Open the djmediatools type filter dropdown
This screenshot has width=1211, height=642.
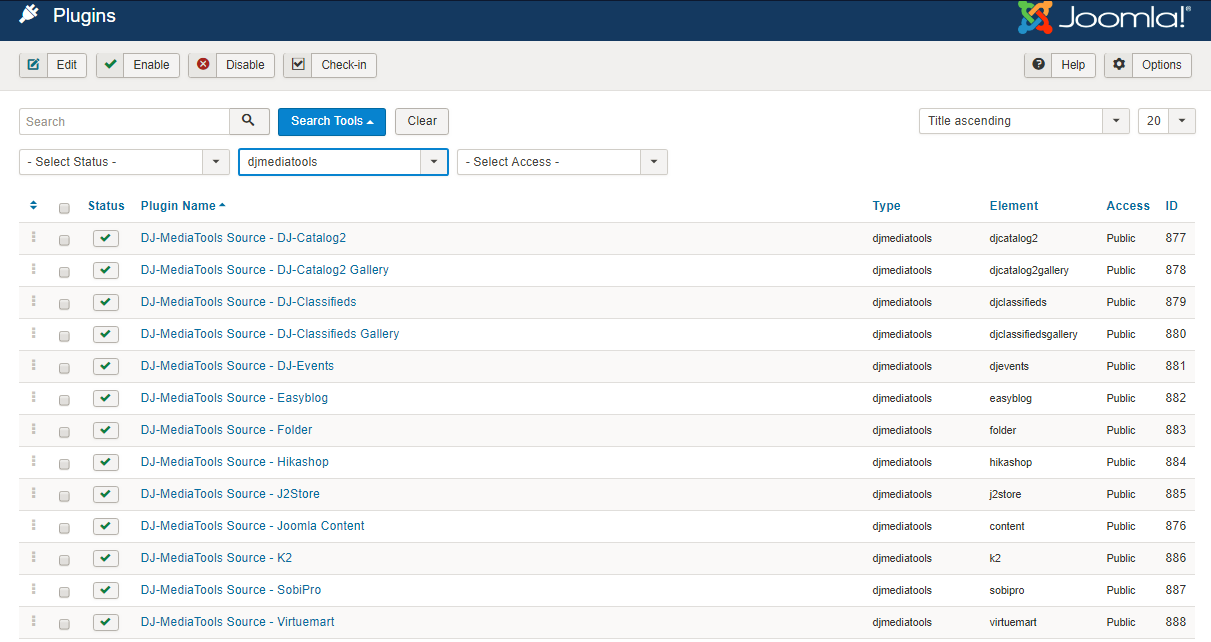pyautogui.click(x=343, y=162)
